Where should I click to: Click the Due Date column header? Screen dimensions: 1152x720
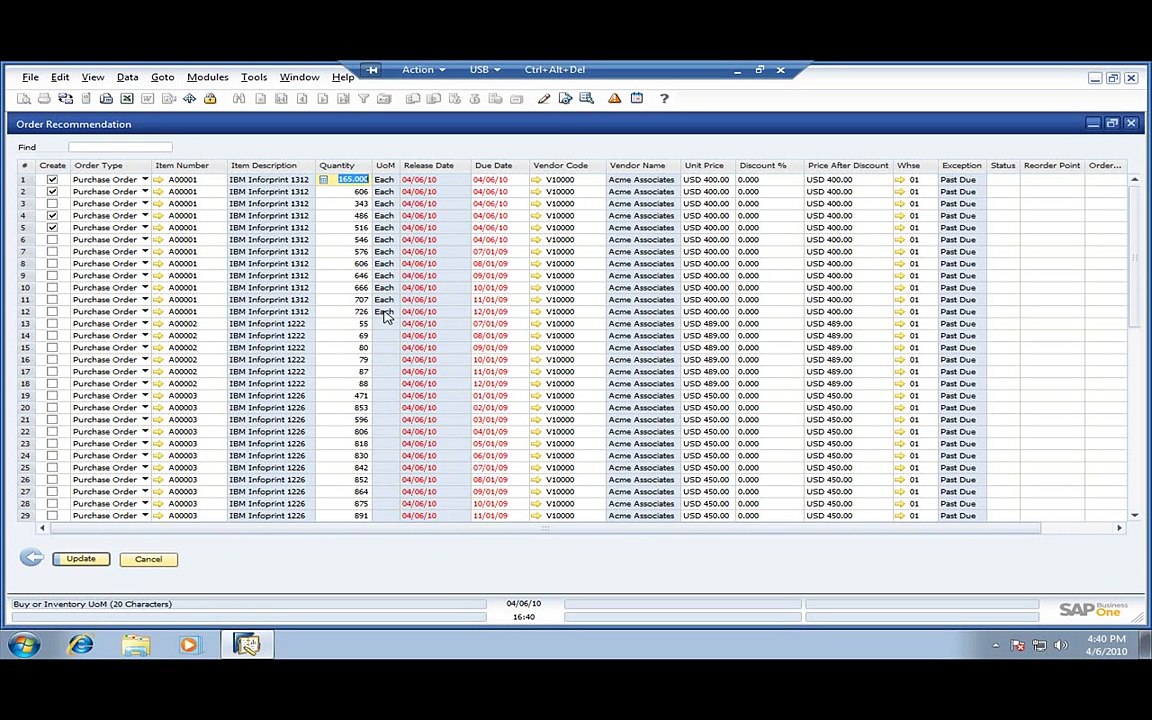500,165
